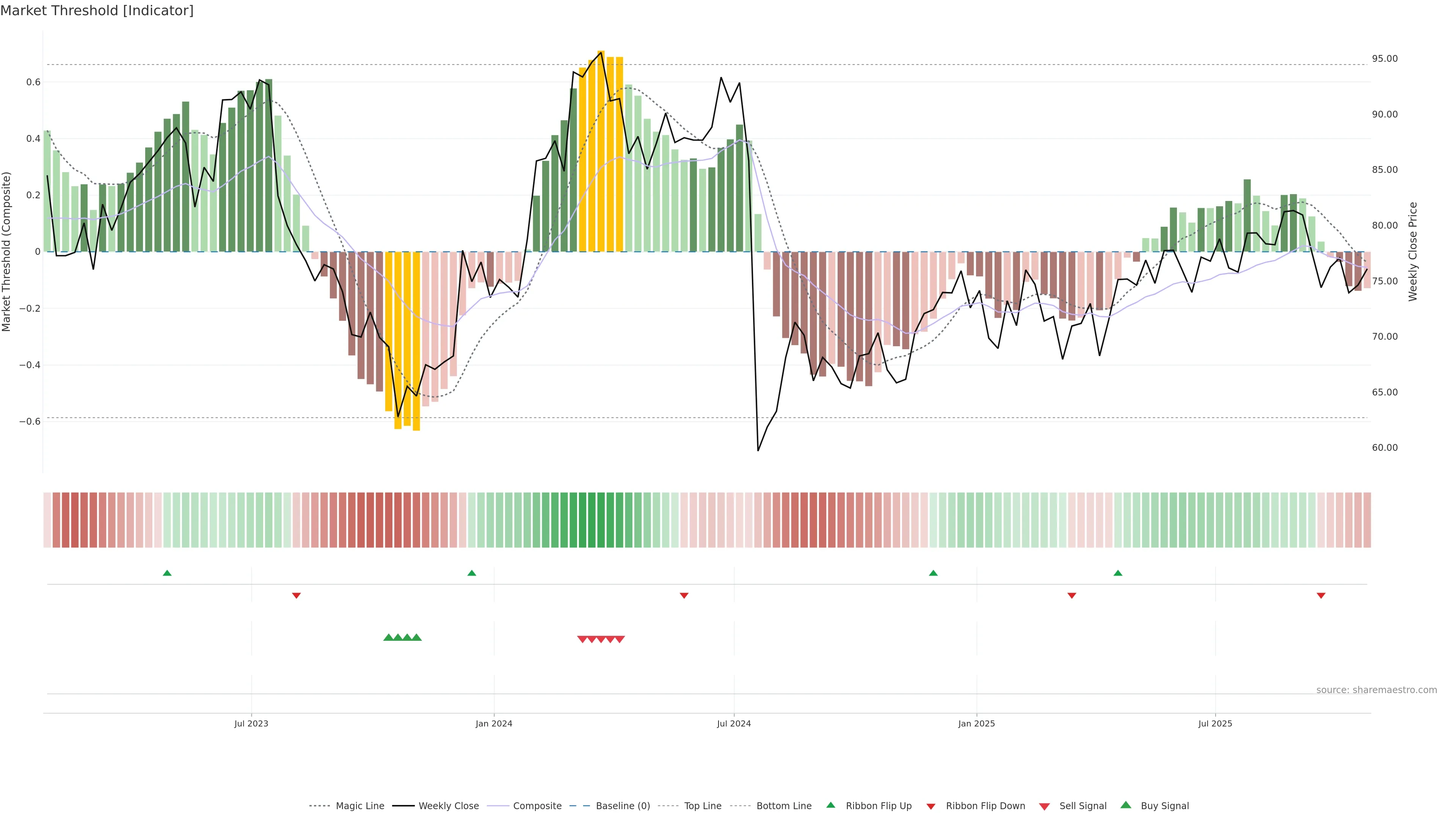
Task: Click ribbon flip down marker after Jul 2023
Action: pyautogui.click(x=296, y=595)
